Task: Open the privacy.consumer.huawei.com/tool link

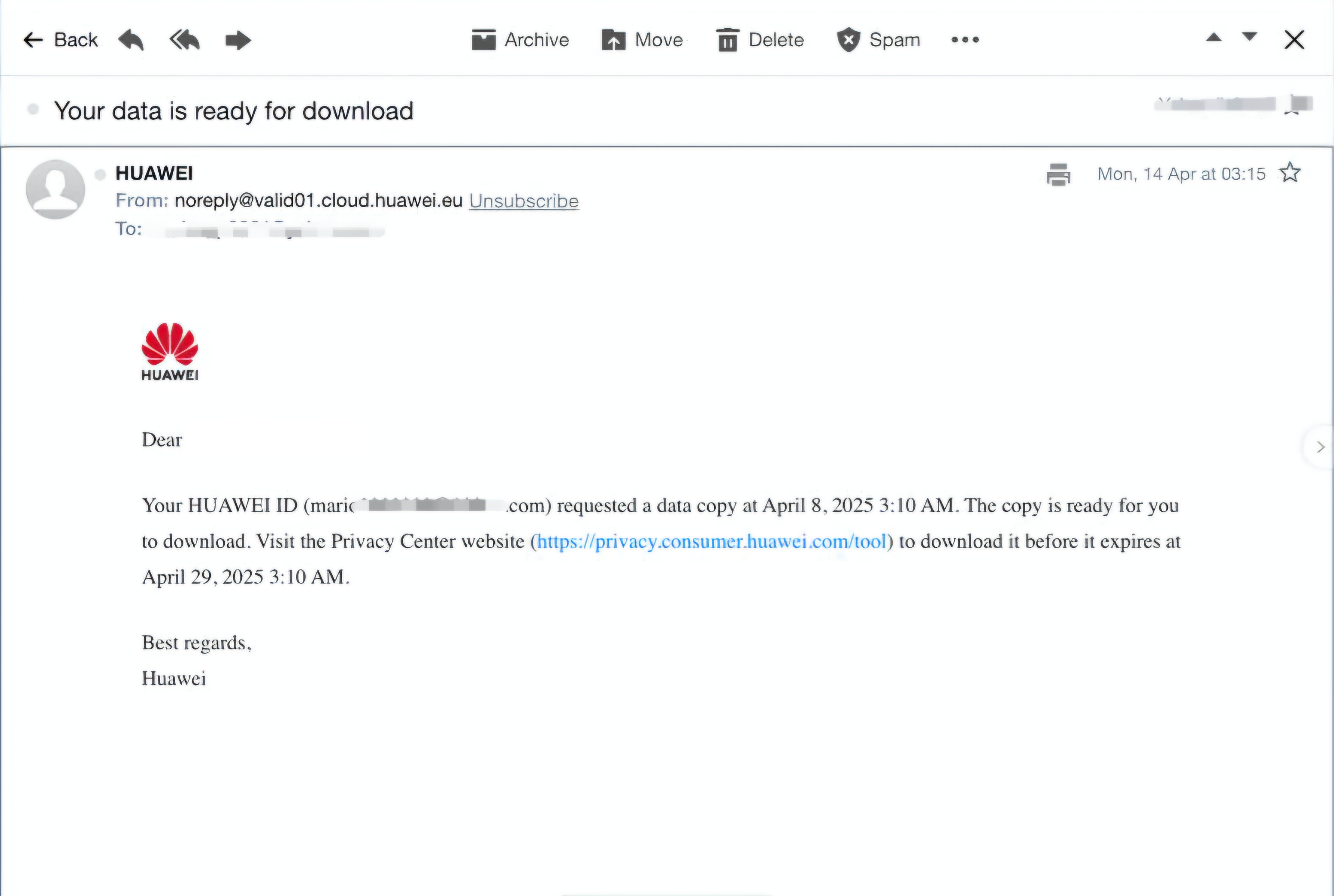Action: coord(711,541)
